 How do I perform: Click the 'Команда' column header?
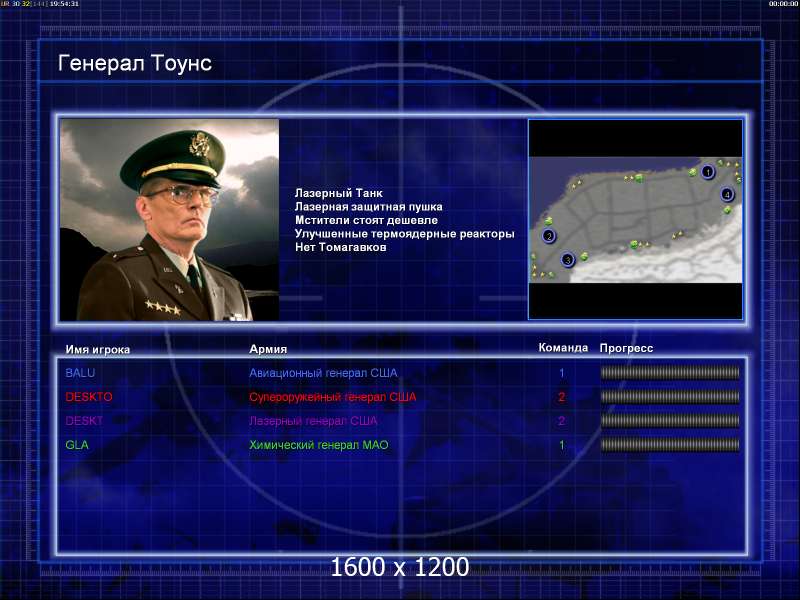pos(563,347)
